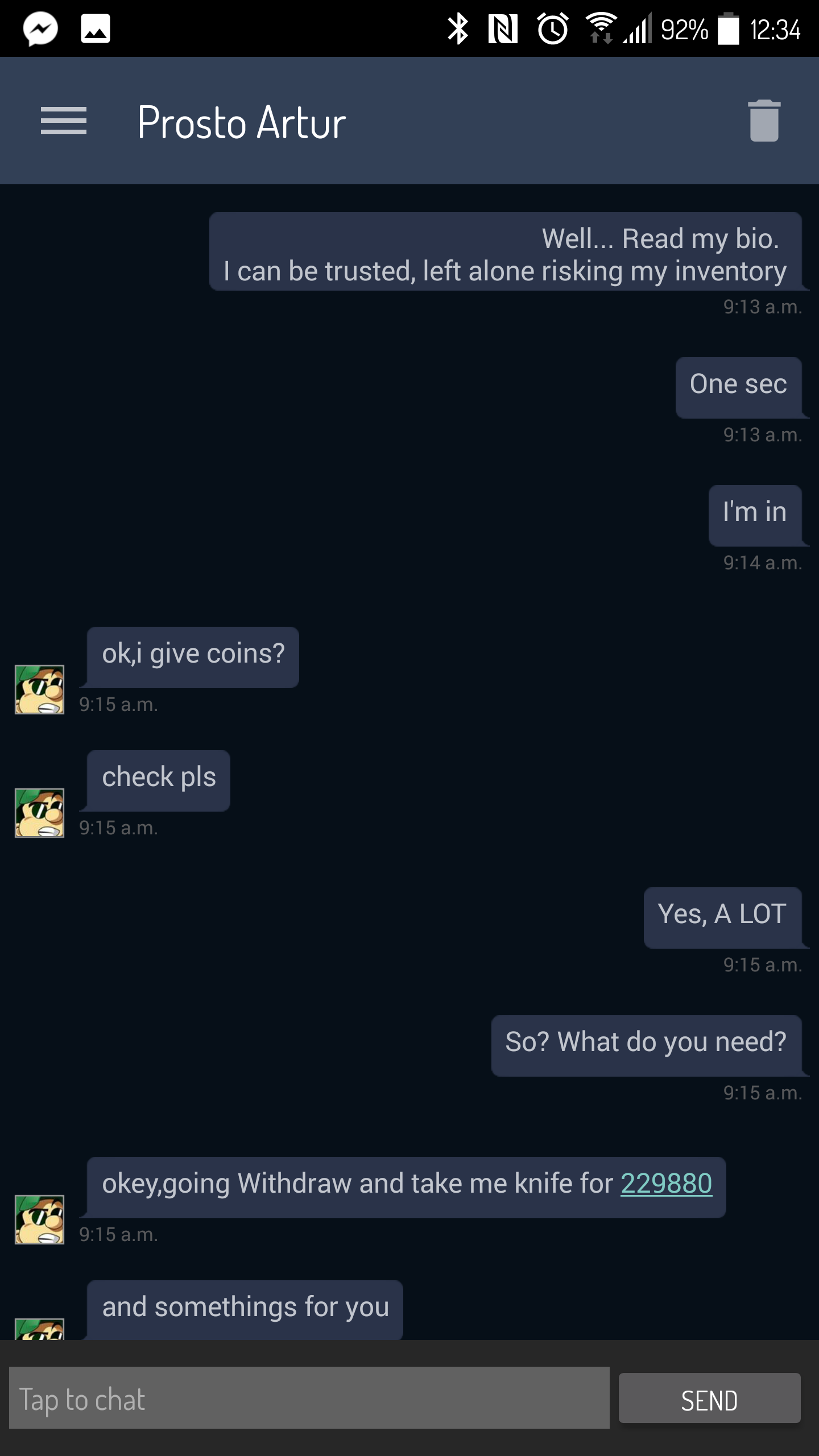Select the 'Prosto Artur' chat title

[242, 123]
